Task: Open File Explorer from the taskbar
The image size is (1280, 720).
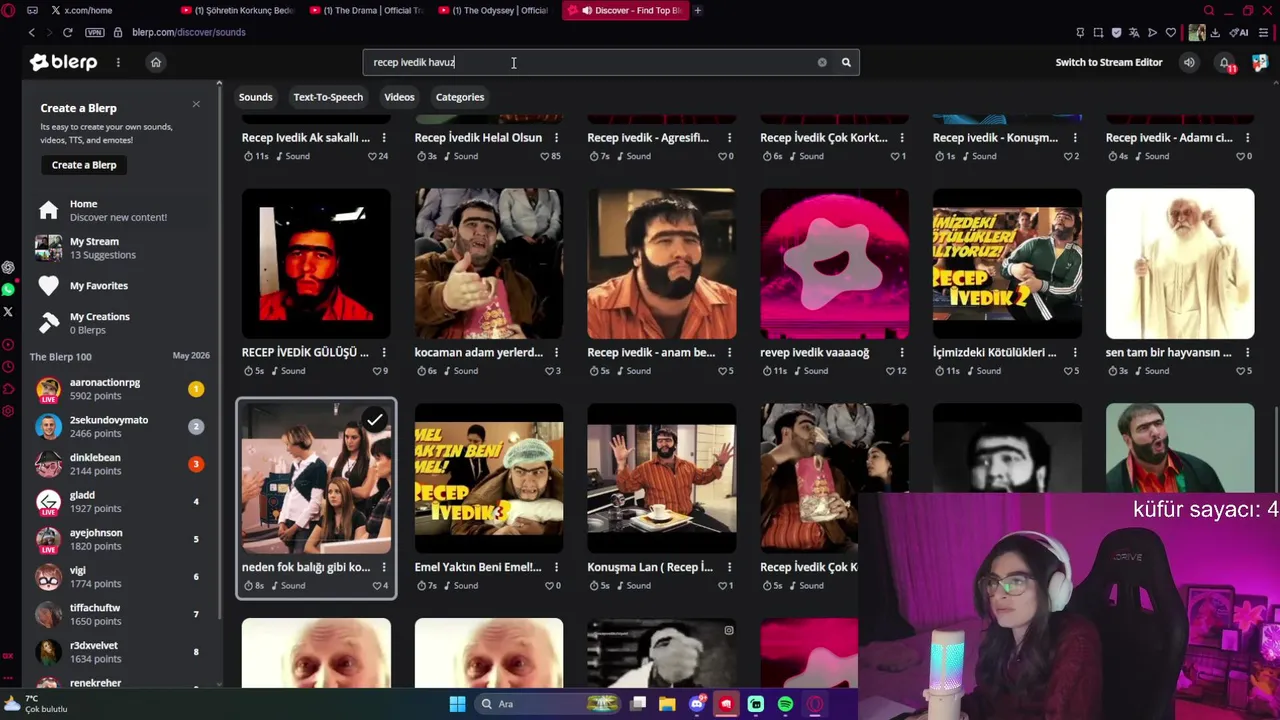Action: click(x=667, y=704)
